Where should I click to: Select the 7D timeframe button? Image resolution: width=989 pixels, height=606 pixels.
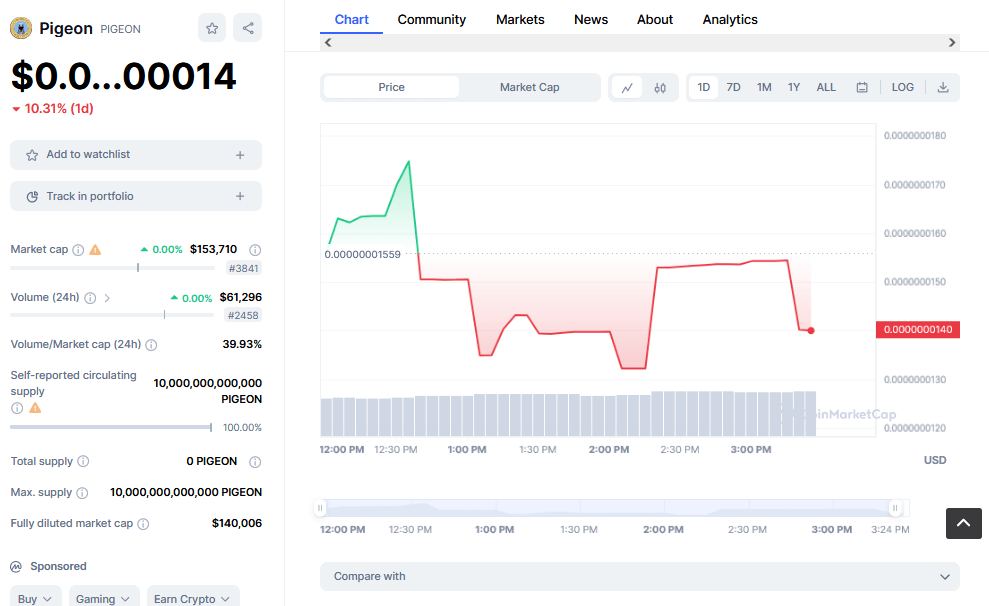(x=733, y=87)
